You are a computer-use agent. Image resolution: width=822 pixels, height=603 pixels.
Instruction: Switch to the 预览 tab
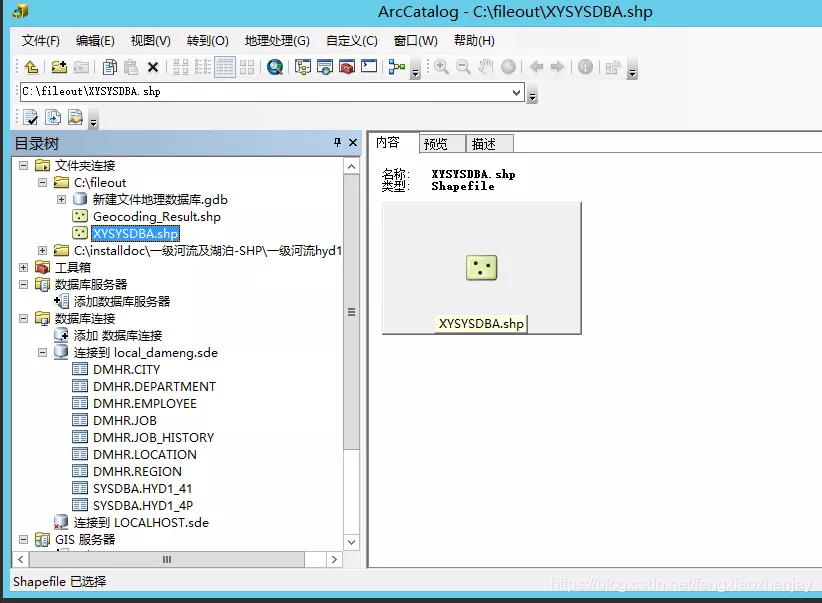pyautogui.click(x=442, y=144)
